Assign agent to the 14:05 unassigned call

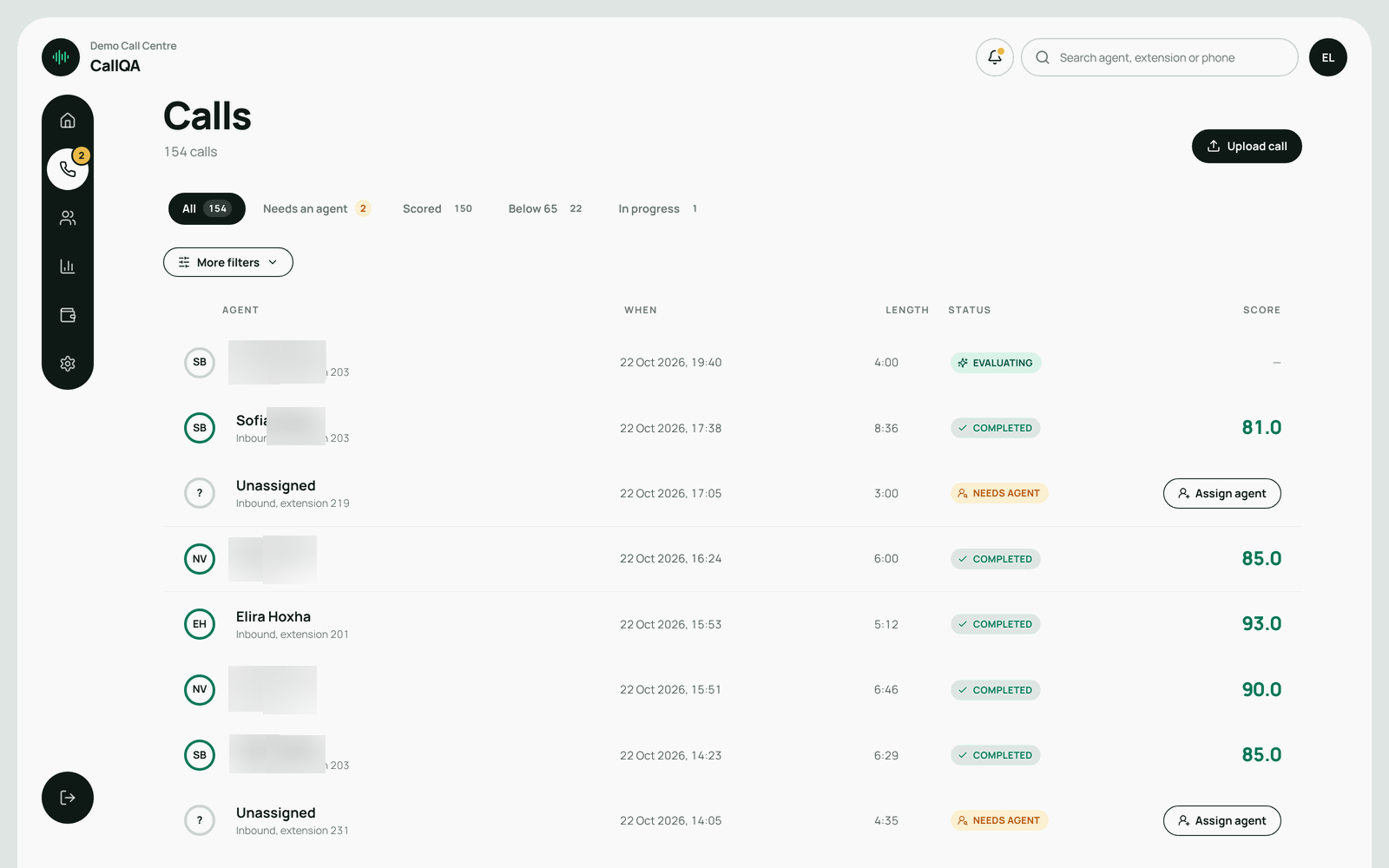tap(1222, 820)
